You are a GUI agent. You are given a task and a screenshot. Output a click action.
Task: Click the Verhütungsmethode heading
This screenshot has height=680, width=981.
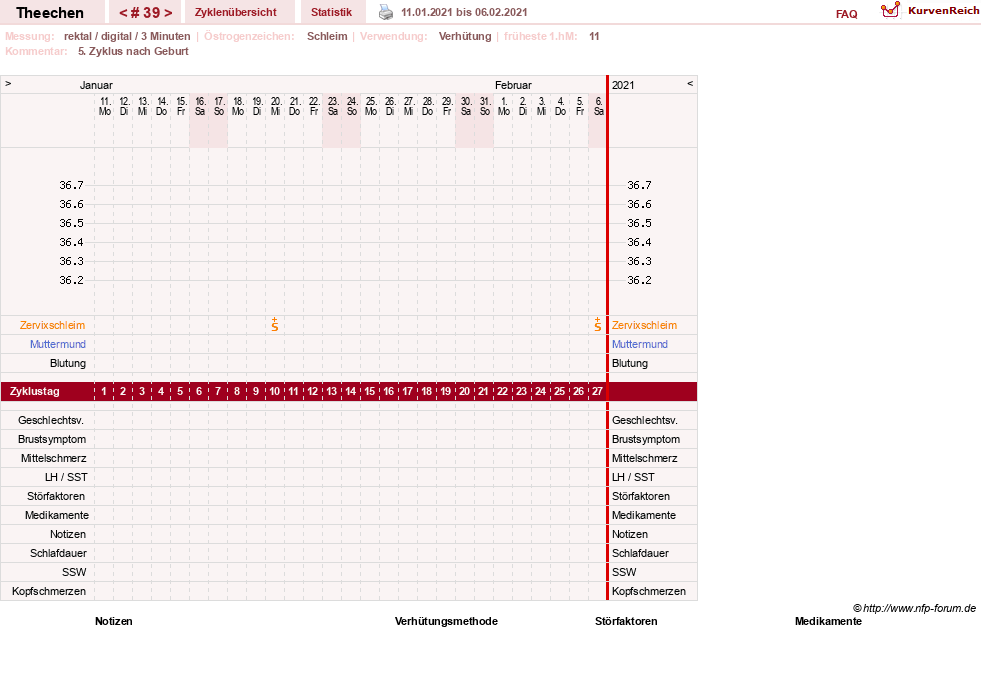click(446, 621)
